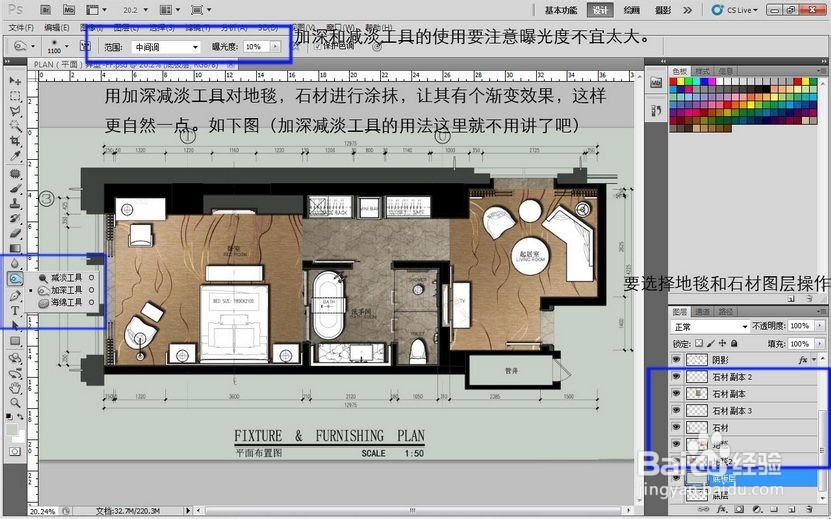Open the 填充 slider arrow
This screenshot has height=519, width=831.
click(820, 344)
